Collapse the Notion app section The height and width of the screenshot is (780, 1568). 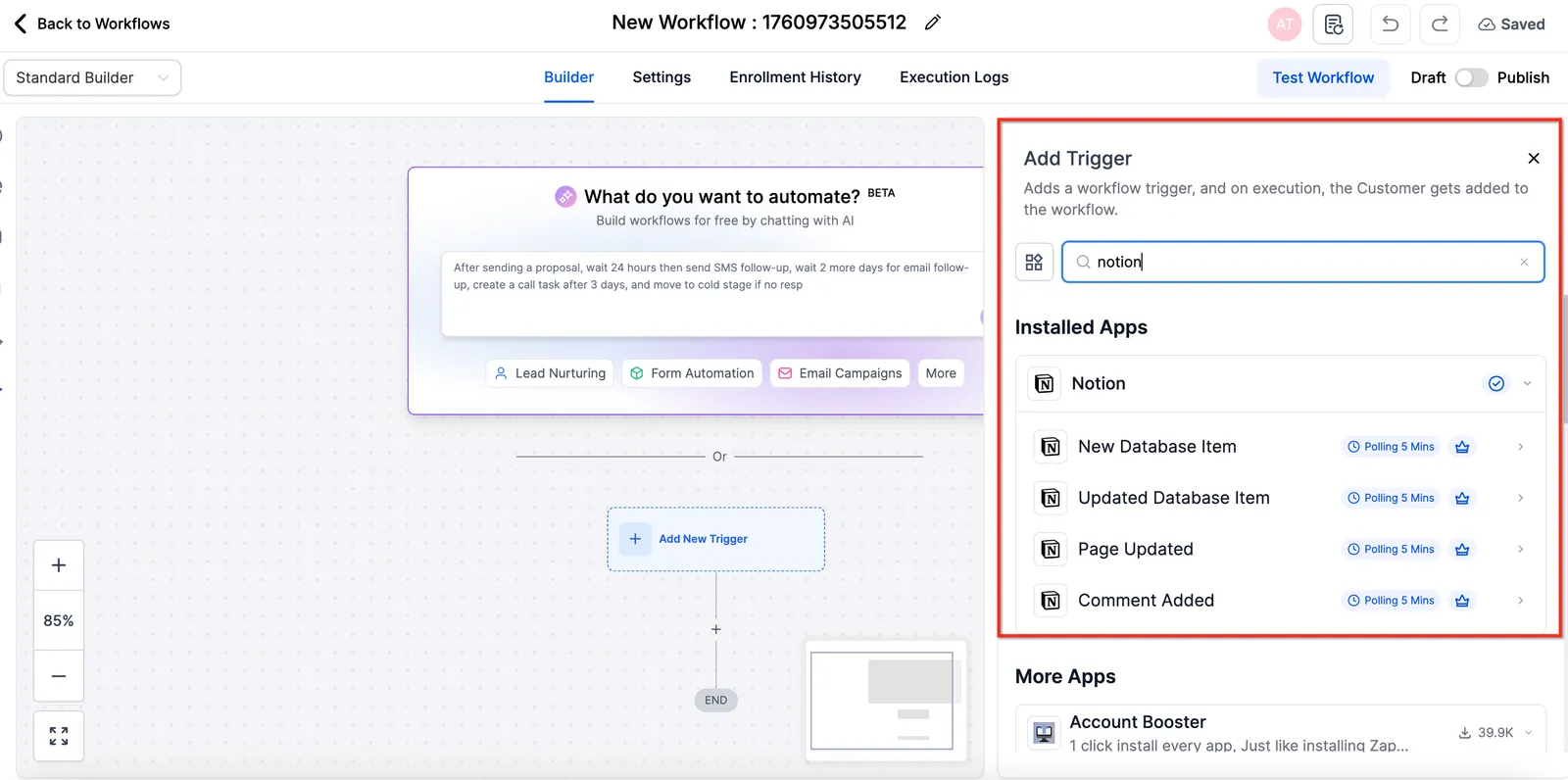[x=1527, y=384]
